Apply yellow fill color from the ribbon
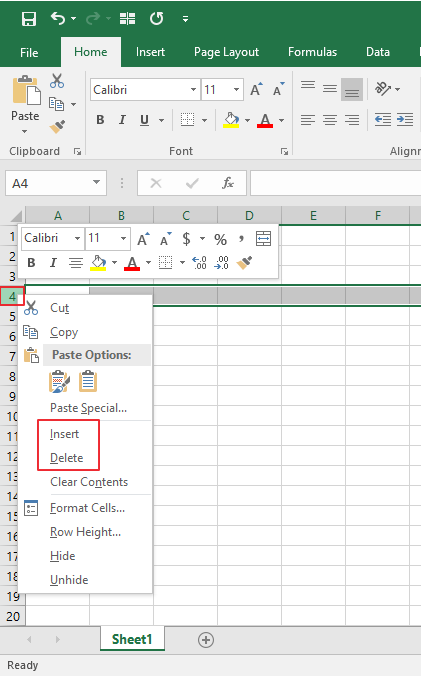Image resolution: width=421 pixels, height=676 pixels. [x=231, y=120]
